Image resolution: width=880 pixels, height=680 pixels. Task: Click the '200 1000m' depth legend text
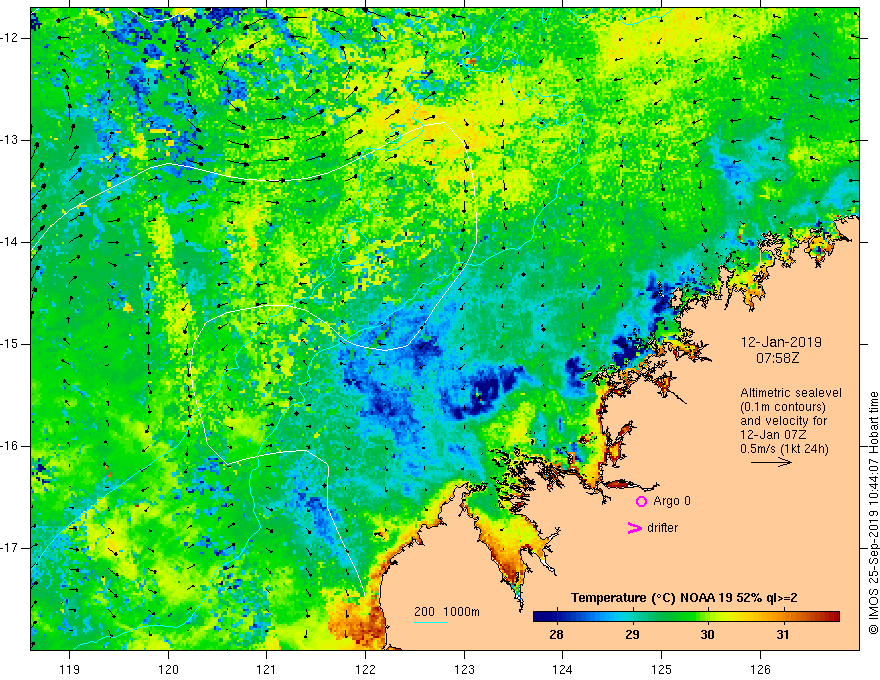point(447,612)
